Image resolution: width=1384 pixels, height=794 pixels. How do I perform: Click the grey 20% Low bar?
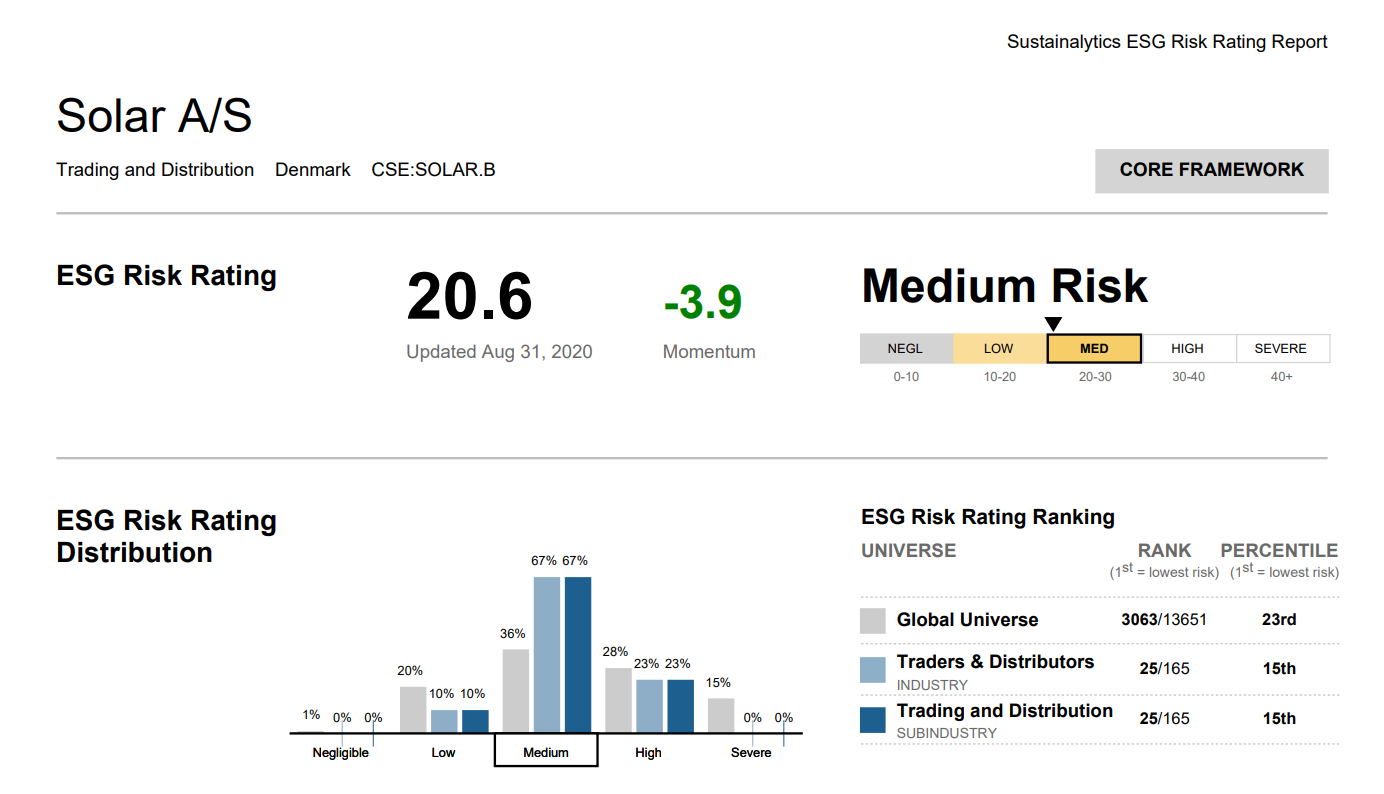pos(413,709)
